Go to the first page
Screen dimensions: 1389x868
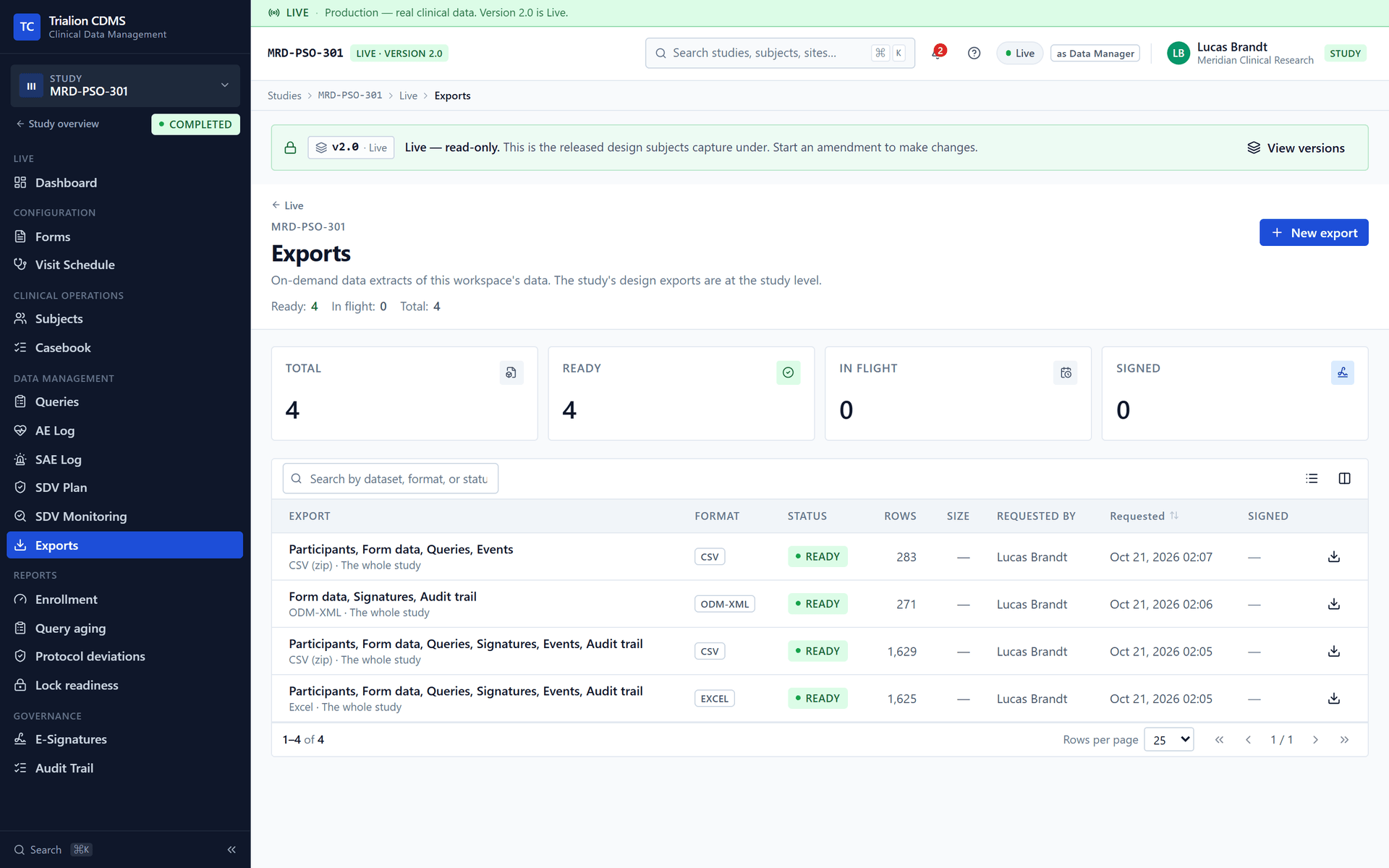1219,739
